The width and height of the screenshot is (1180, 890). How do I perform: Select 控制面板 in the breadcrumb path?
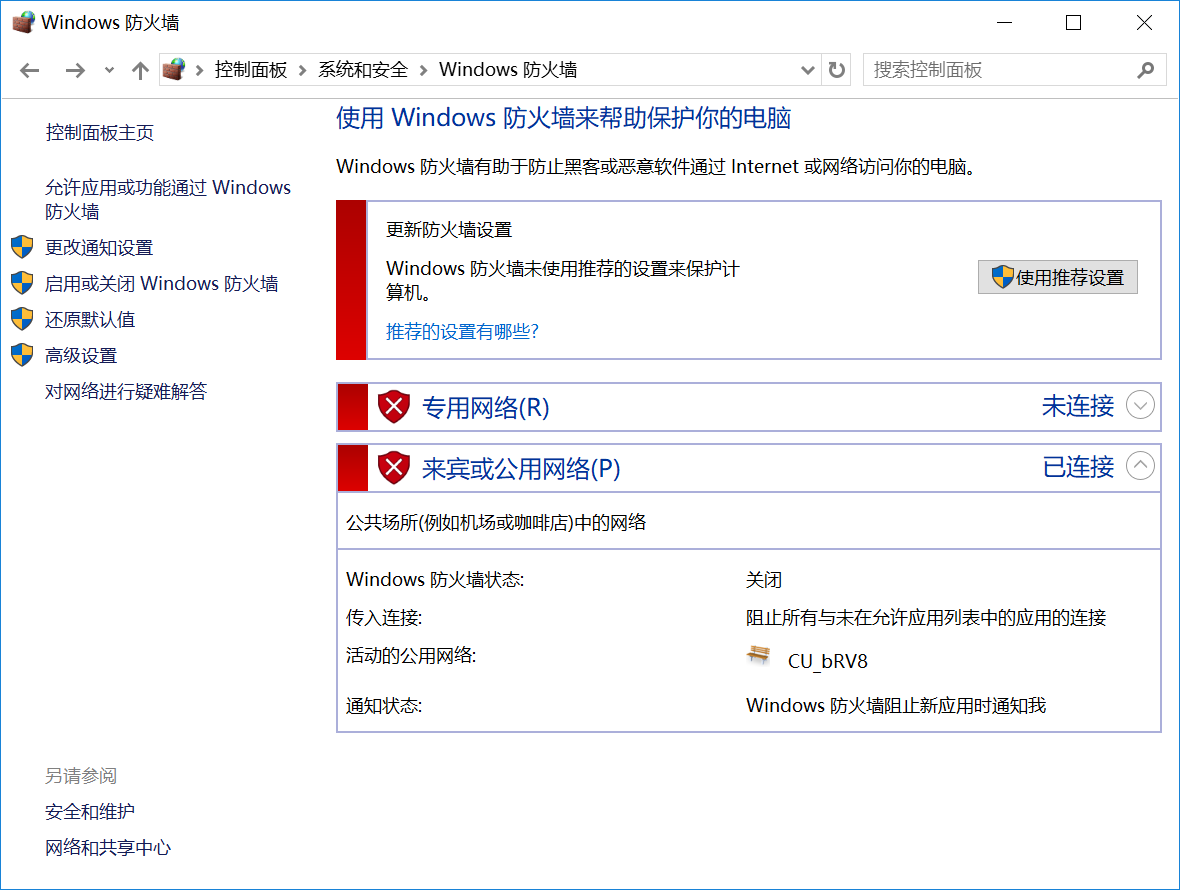click(x=251, y=70)
